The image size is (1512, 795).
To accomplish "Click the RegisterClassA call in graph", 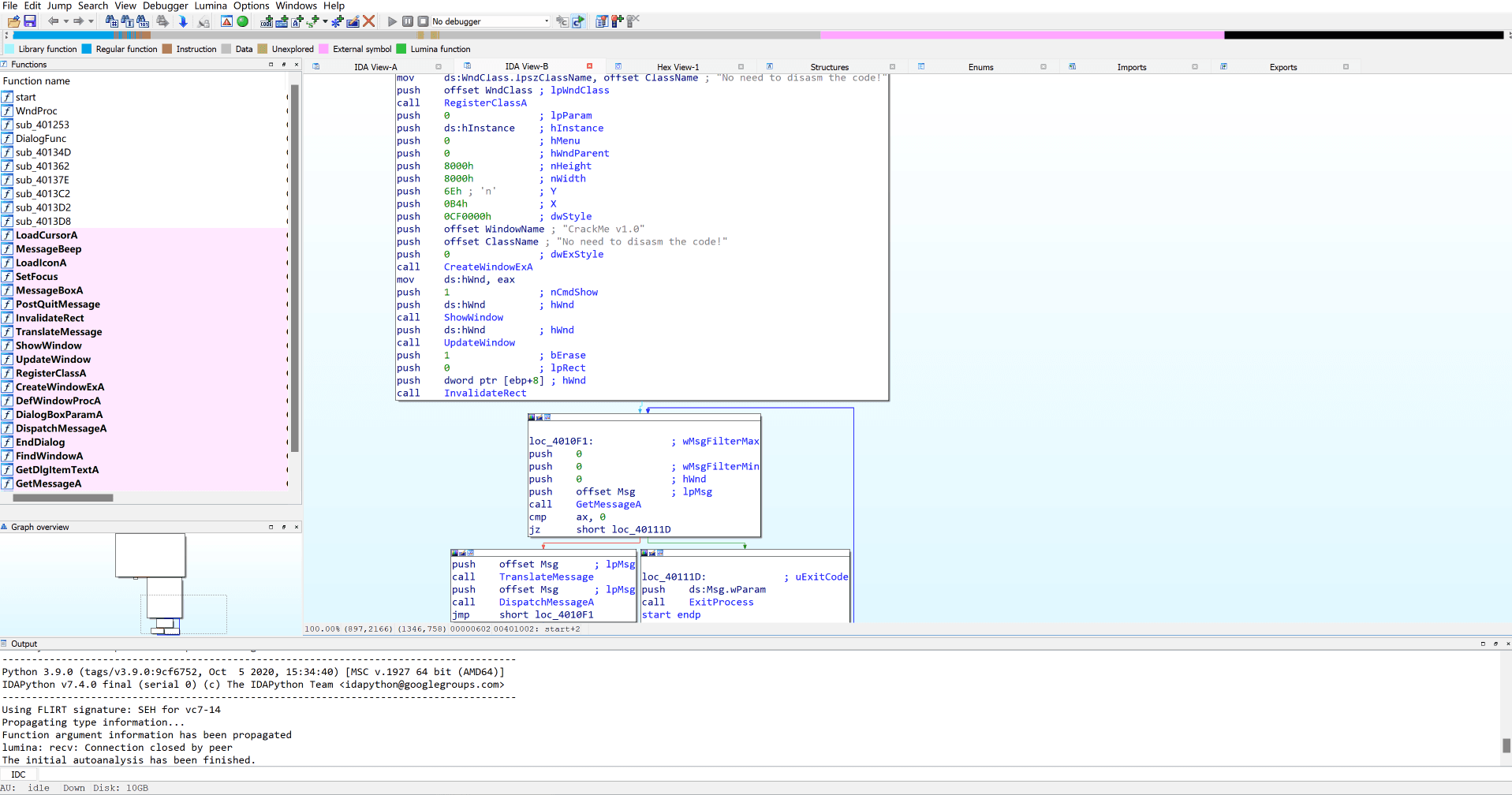I will pos(485,103).
